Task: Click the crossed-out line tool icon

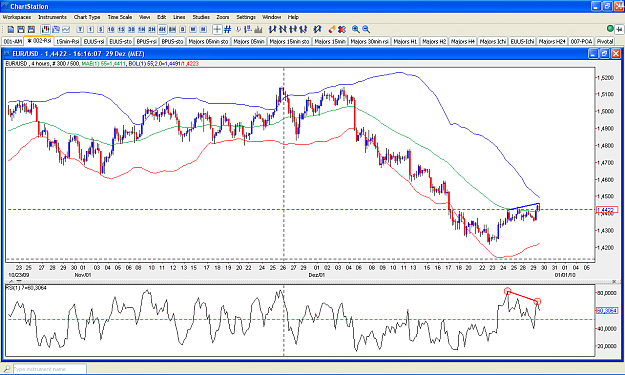Action: coord(317,29)
